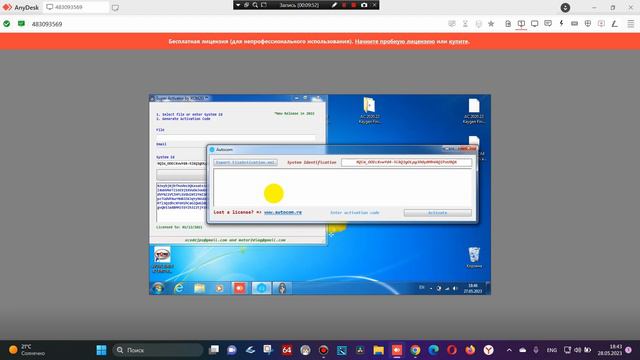The height and width of the screenshot is (360, 640).
Task: Open the folder Explorer icon on remote taskbar
Action: point(199,288)
